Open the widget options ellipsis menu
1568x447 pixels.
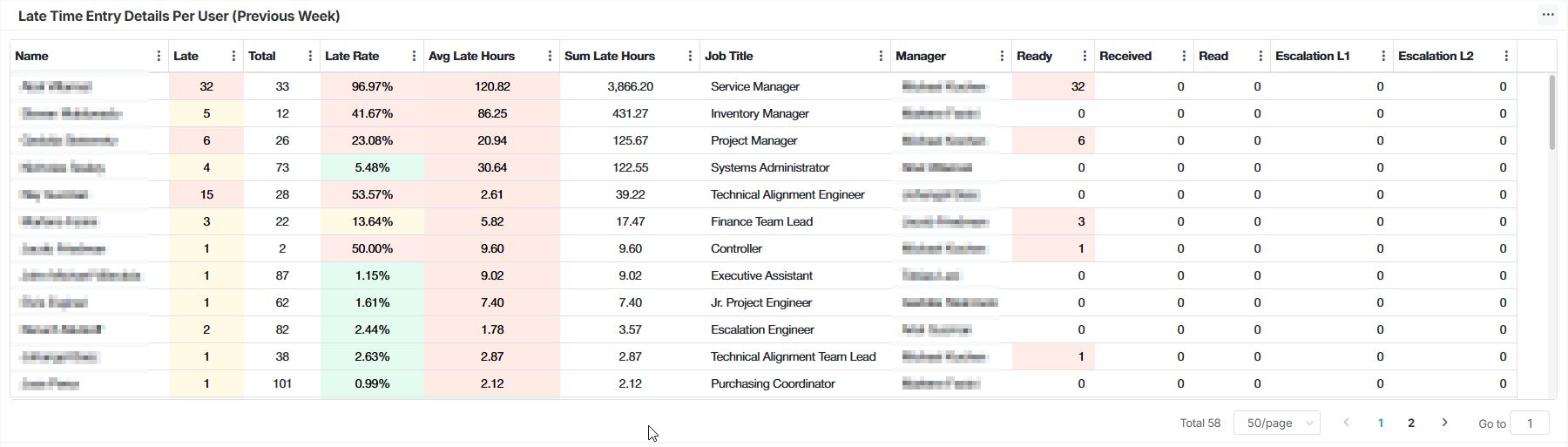(x=1547, y=15)
